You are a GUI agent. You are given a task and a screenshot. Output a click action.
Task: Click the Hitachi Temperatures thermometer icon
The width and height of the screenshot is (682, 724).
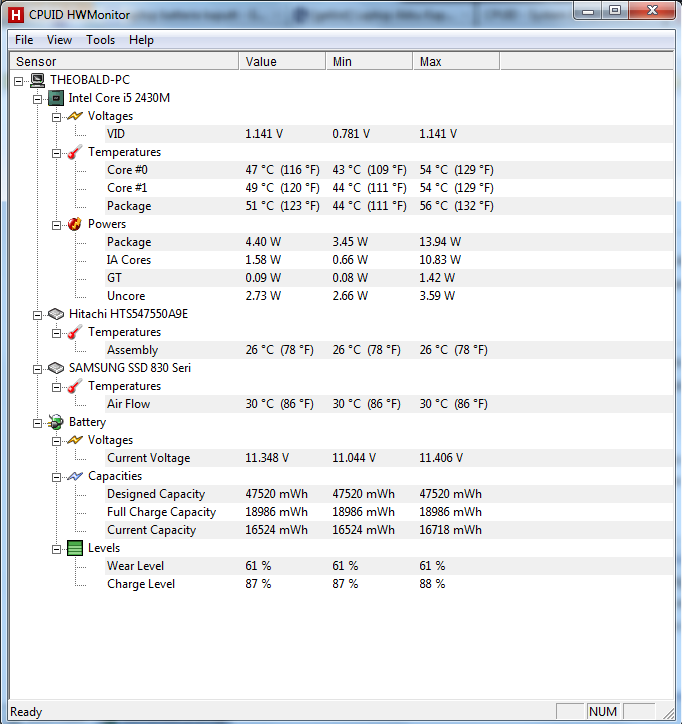[x=74, y=332]
